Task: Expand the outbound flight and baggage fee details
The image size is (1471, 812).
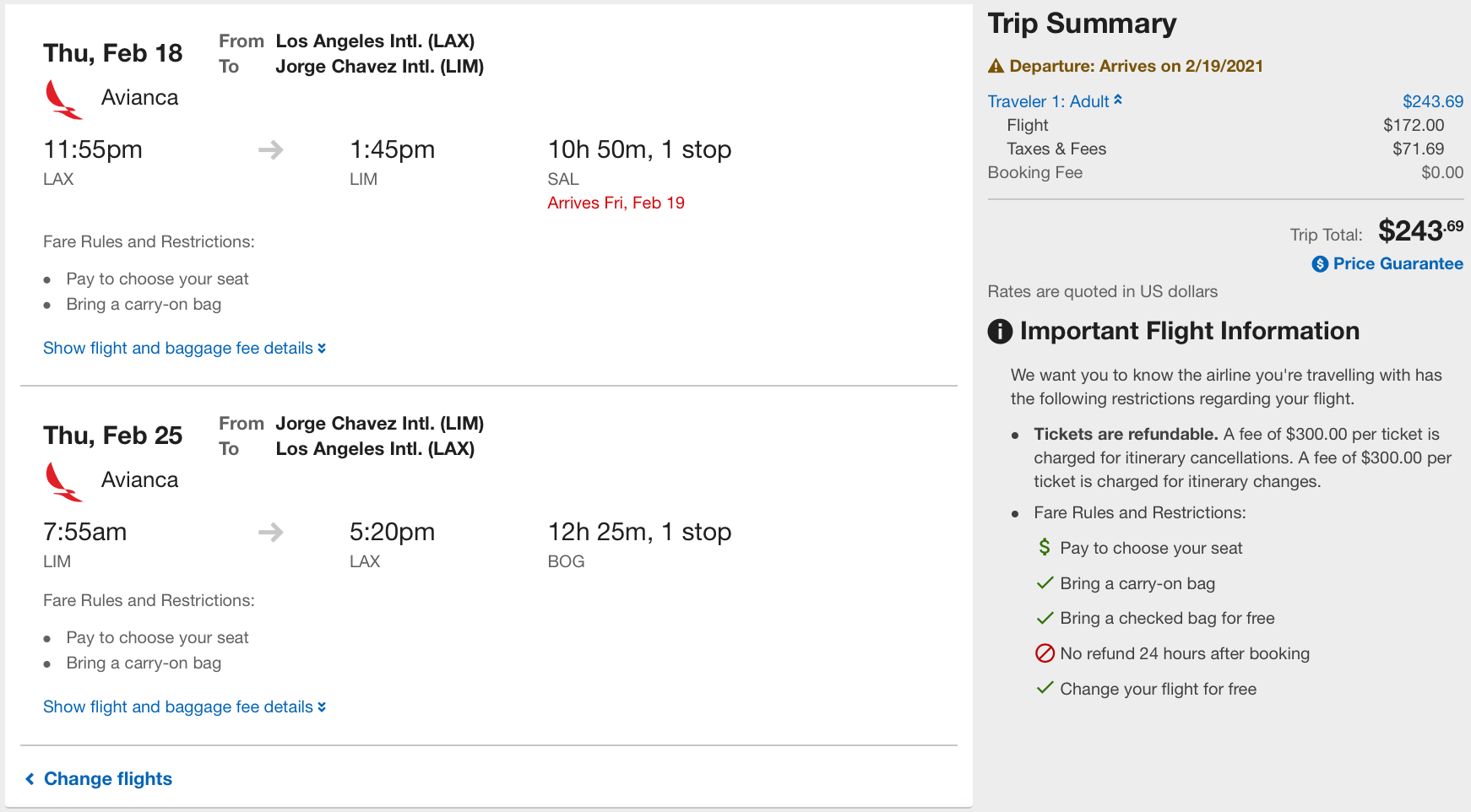Action: pos(184,349)
